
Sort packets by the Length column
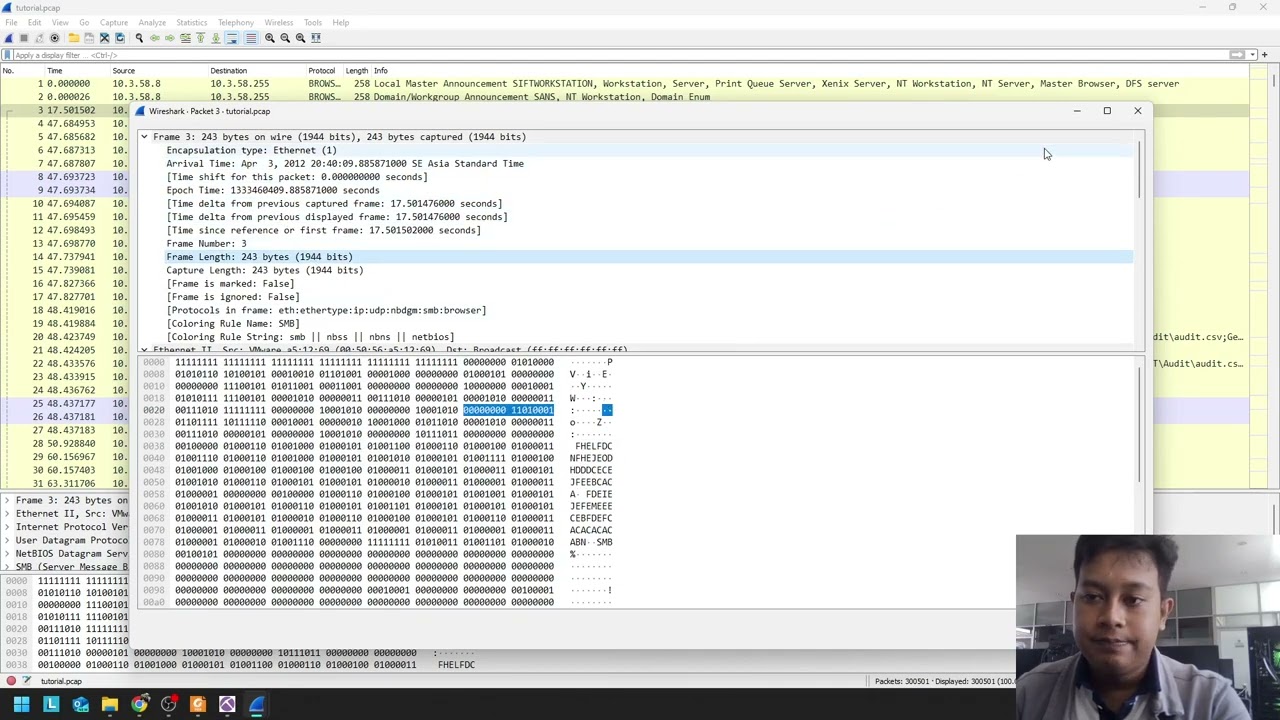[x=356, y=71]
